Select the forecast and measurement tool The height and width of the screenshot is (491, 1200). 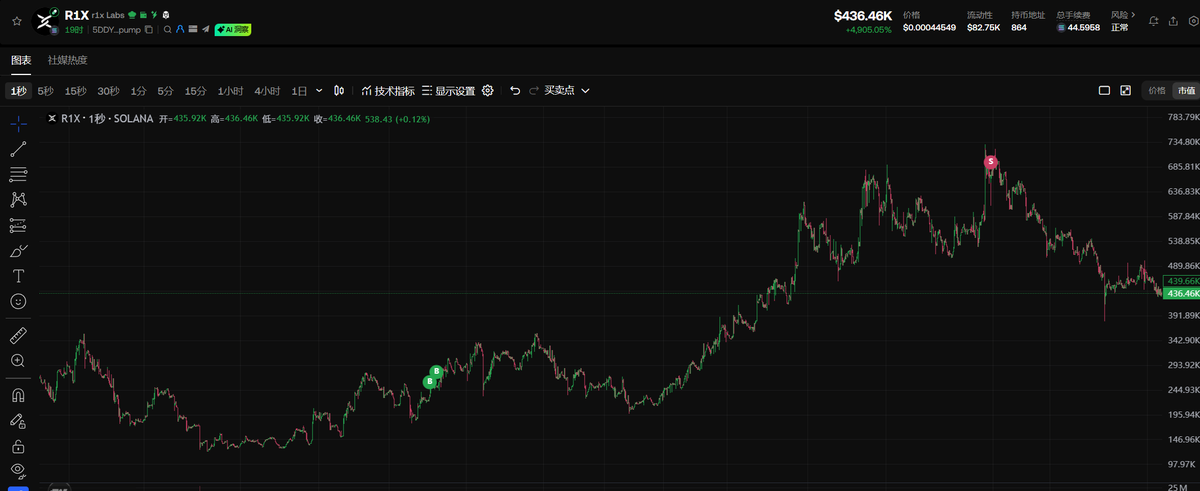coord(18,225)
